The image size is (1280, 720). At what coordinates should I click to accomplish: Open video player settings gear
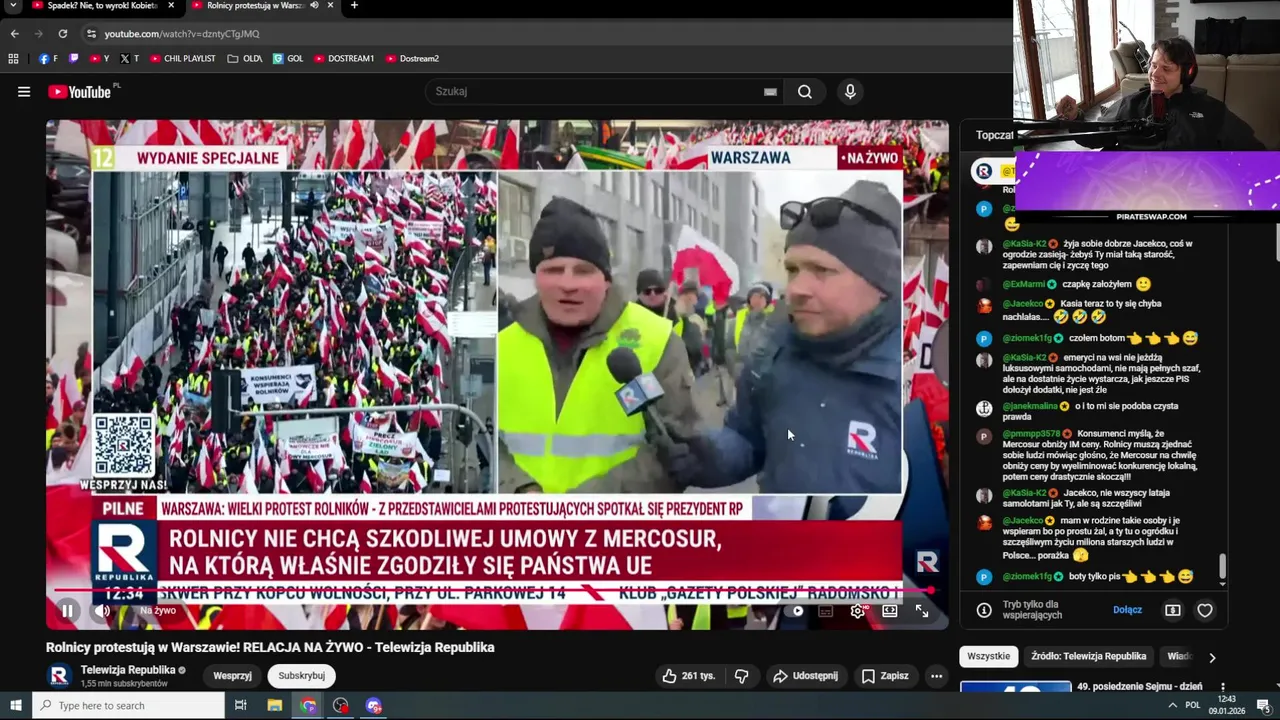[858, 611]
